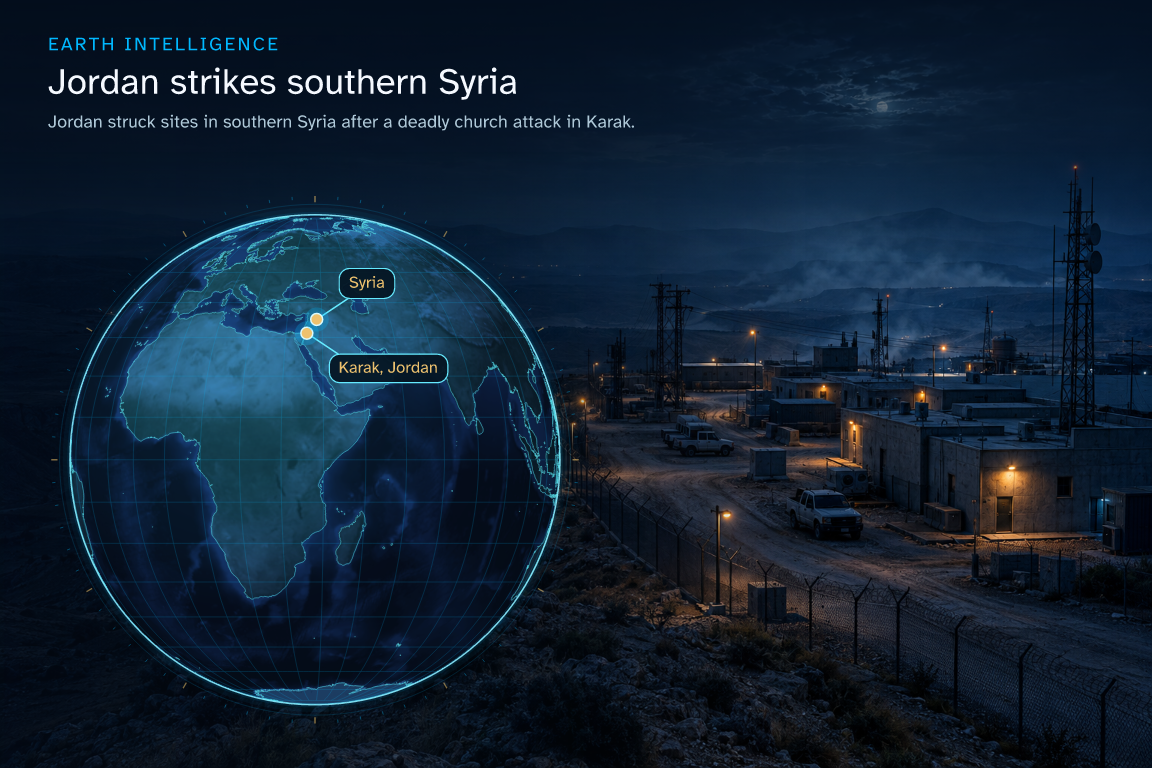Click the subtitle about the Karak church attack

[x=341, y=122]
